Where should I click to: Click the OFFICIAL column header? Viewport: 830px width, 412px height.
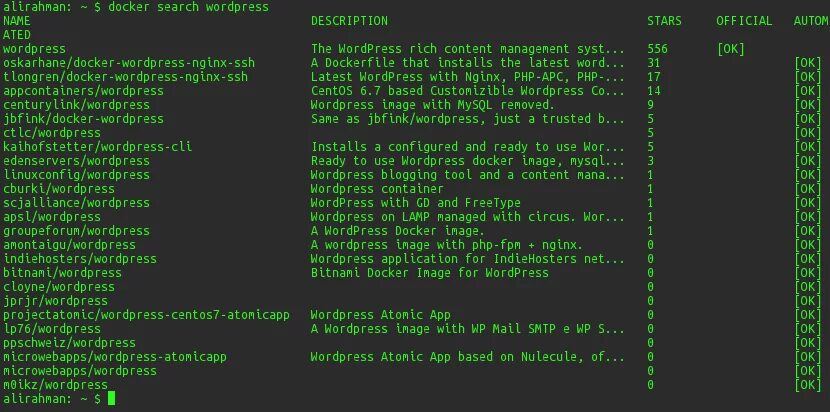(744, 21)
